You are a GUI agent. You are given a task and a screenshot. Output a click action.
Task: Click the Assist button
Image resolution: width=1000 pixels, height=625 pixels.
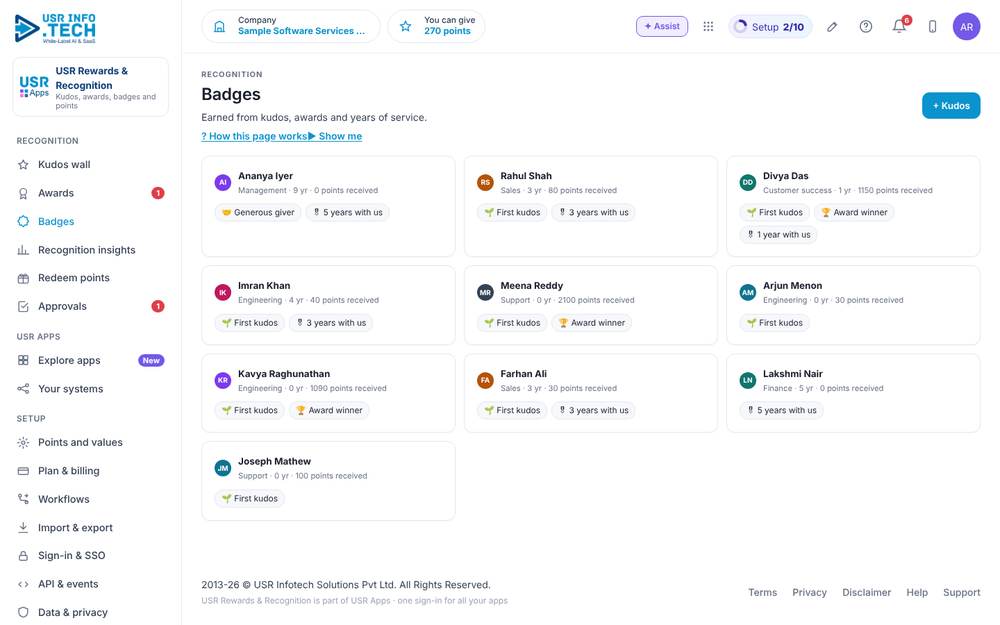[662, 26]
